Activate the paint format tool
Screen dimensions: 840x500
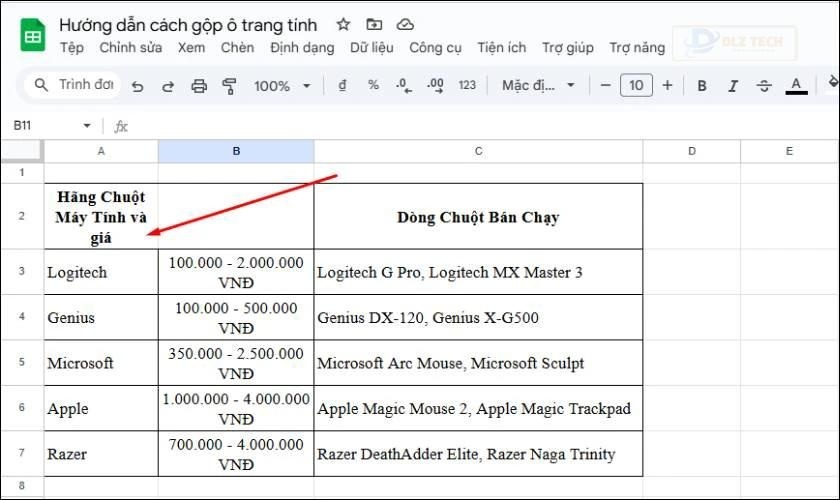(x=229, y=86)
